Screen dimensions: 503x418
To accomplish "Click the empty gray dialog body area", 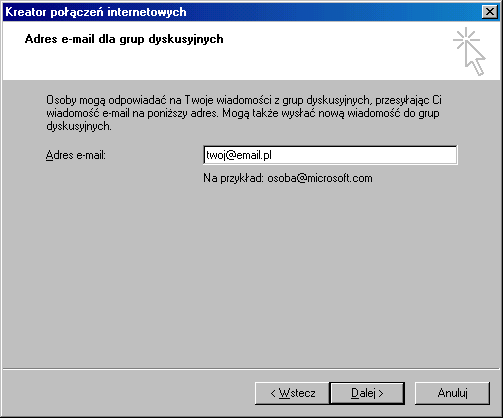I will [250, 273].
